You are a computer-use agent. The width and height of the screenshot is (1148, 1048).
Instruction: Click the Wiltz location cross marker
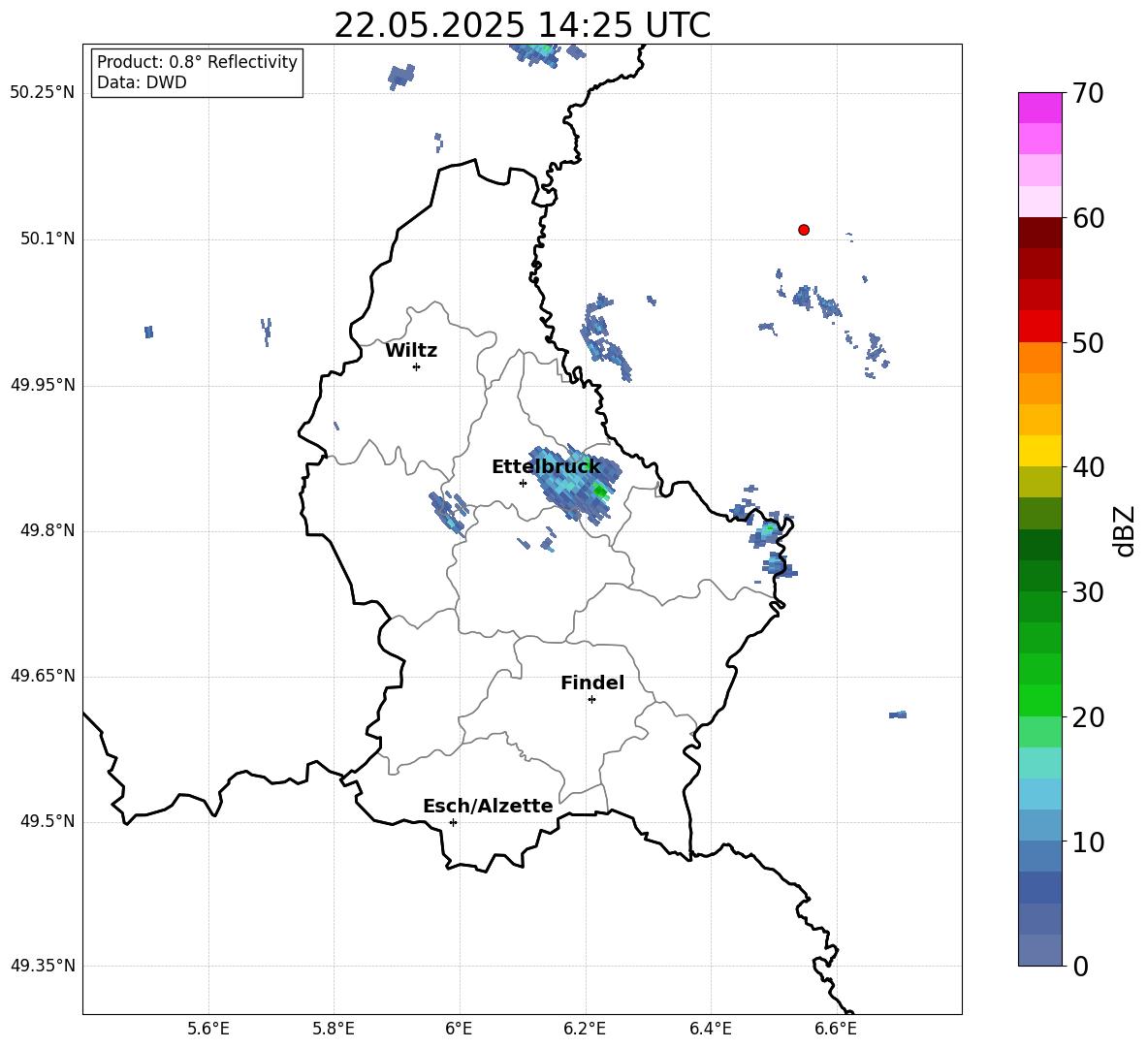417,366
